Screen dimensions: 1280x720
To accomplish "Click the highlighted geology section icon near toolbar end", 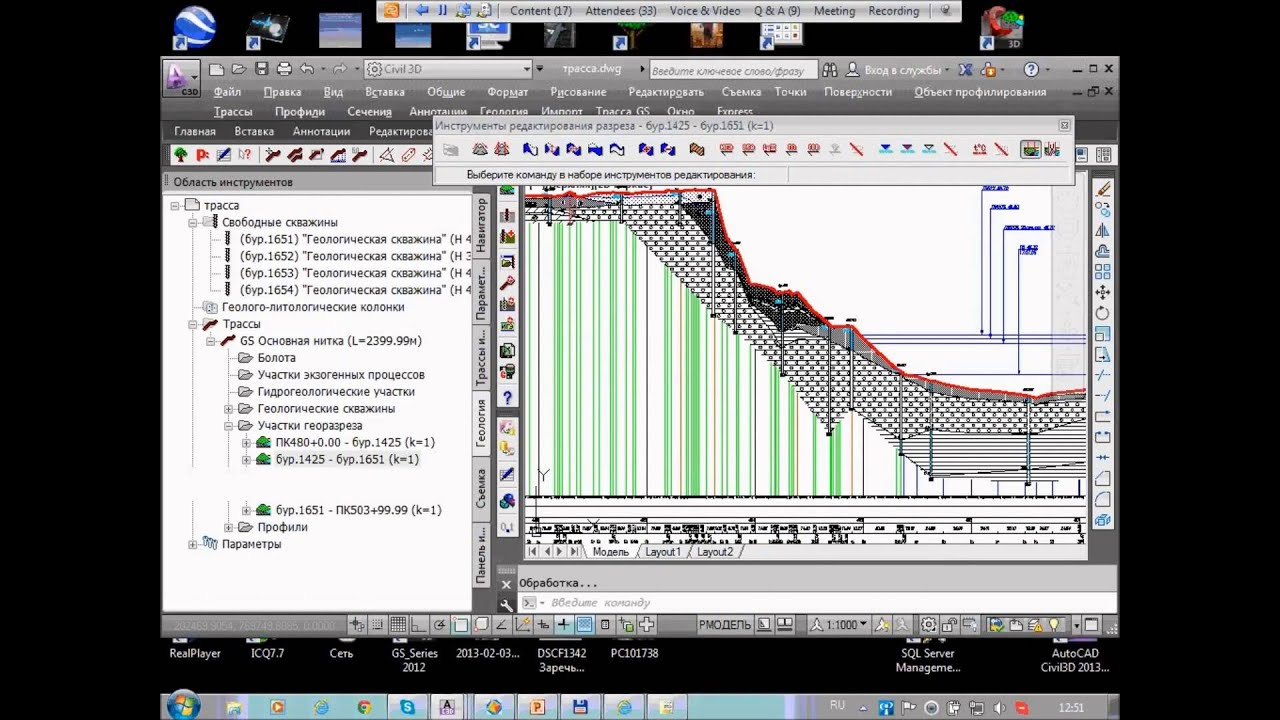I will coord(1030,150).
